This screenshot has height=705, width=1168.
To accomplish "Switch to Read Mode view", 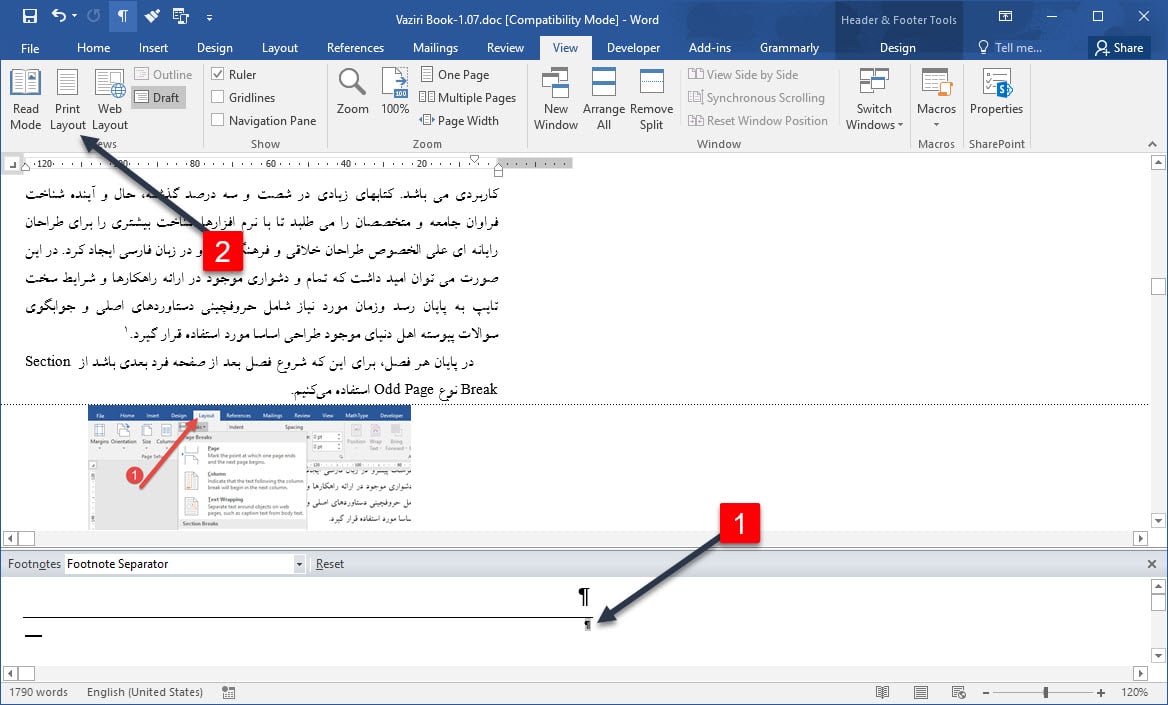I will pos(25,100).
